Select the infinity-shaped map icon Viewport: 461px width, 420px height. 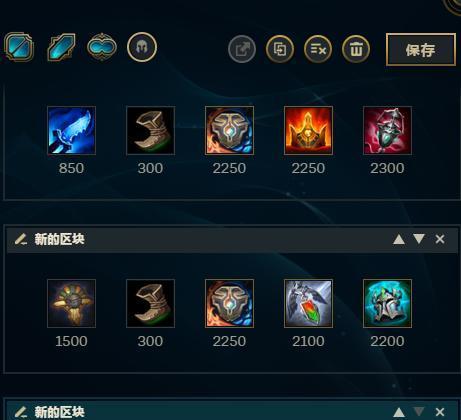102,47
